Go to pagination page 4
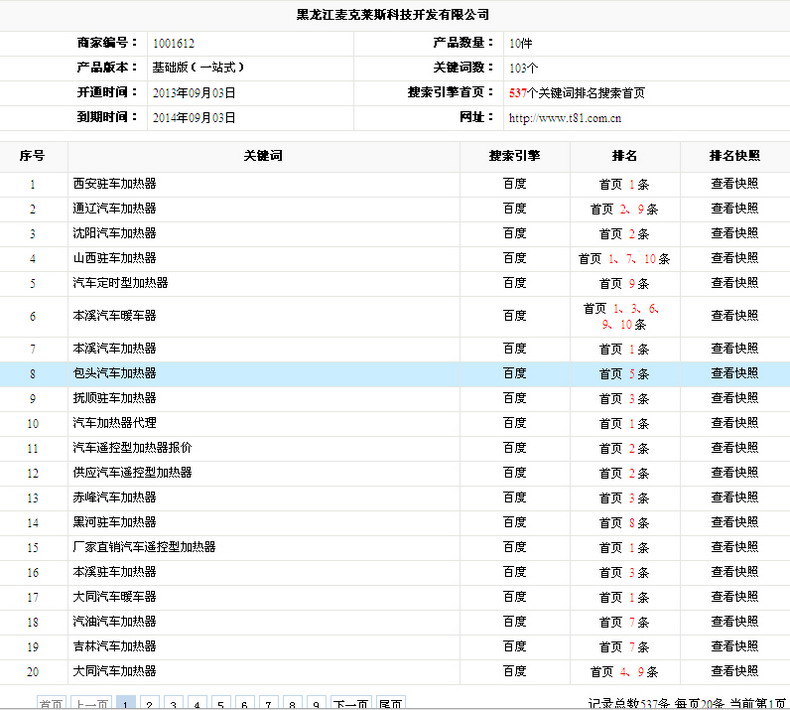Viewport: 790px width, 710px height. point(196,703)
